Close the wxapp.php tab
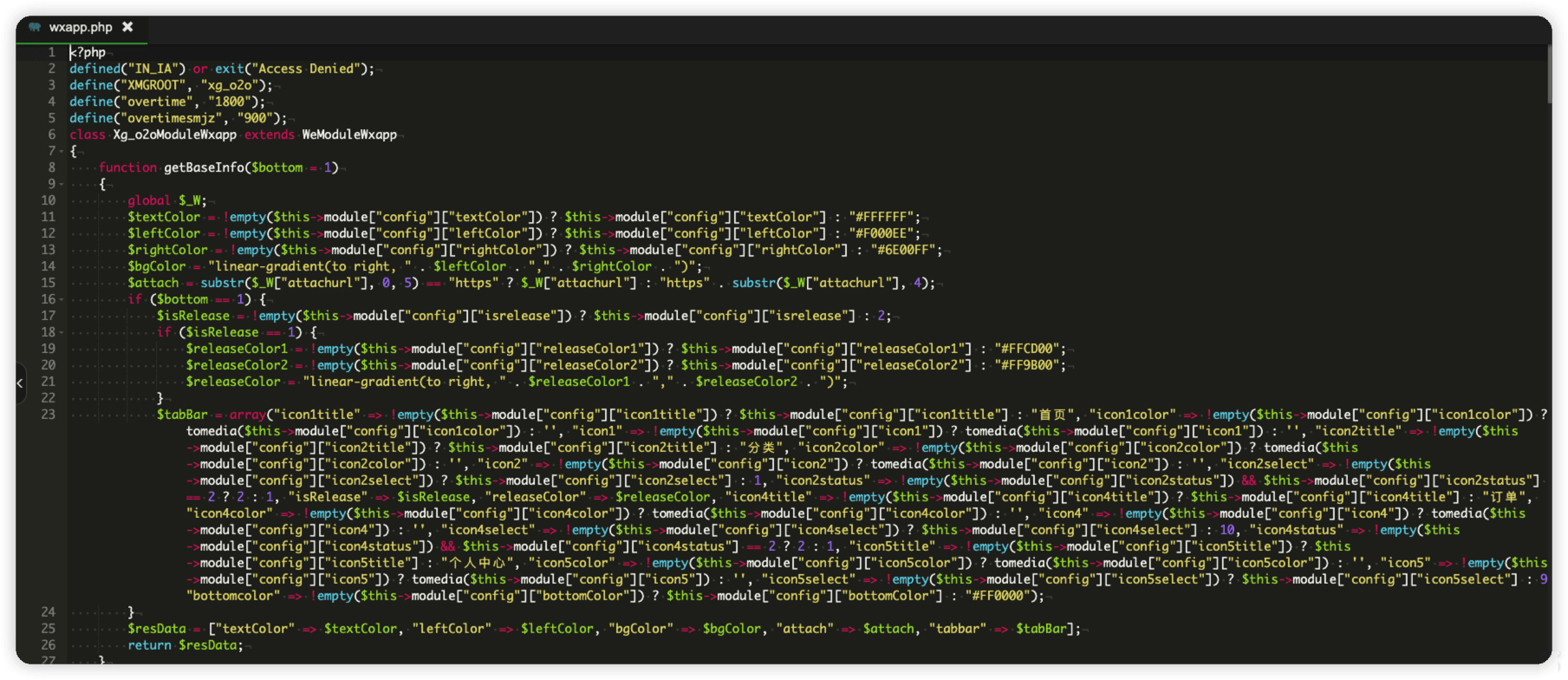 127,27
